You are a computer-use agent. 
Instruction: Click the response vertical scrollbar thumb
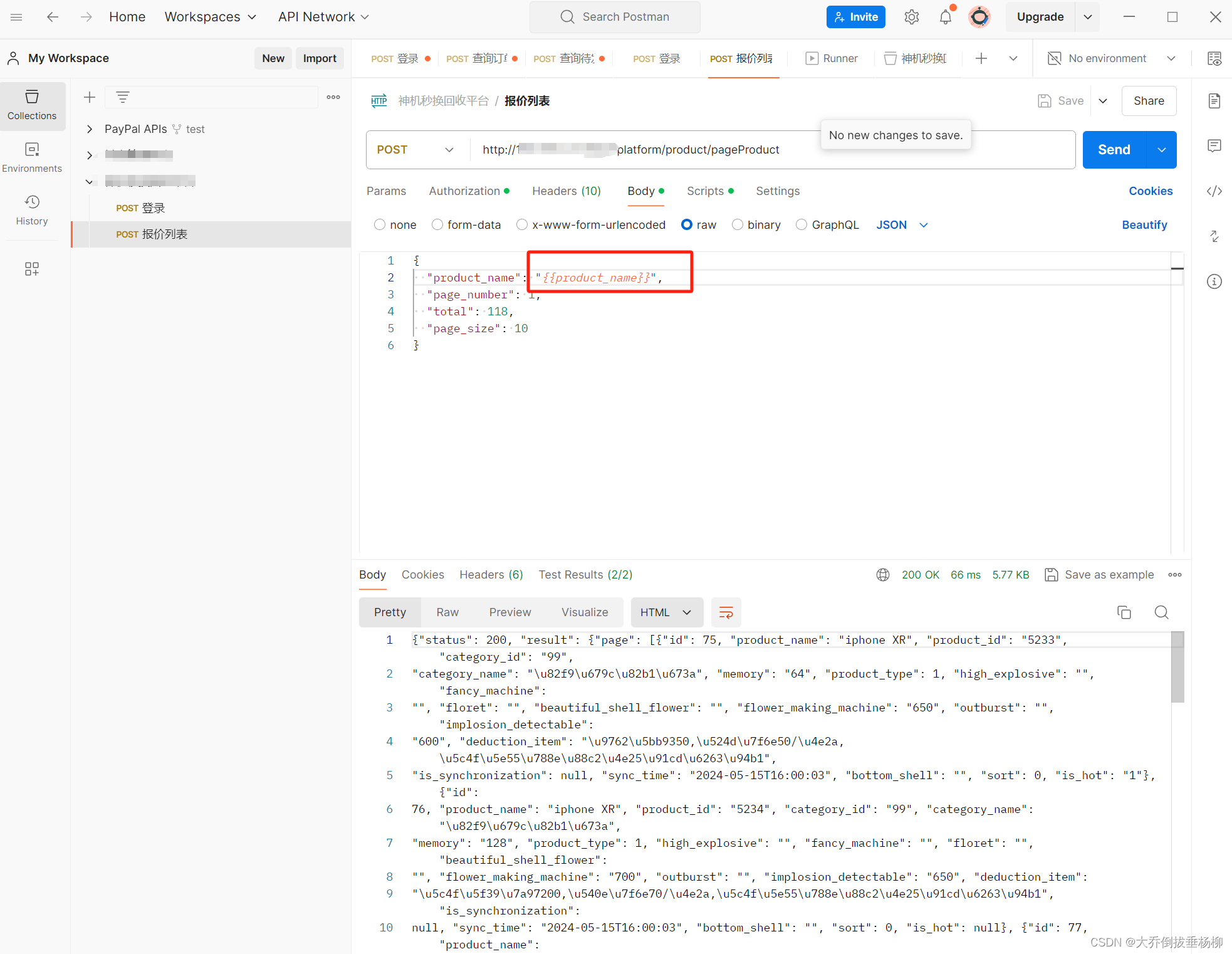coord(1177,667)
